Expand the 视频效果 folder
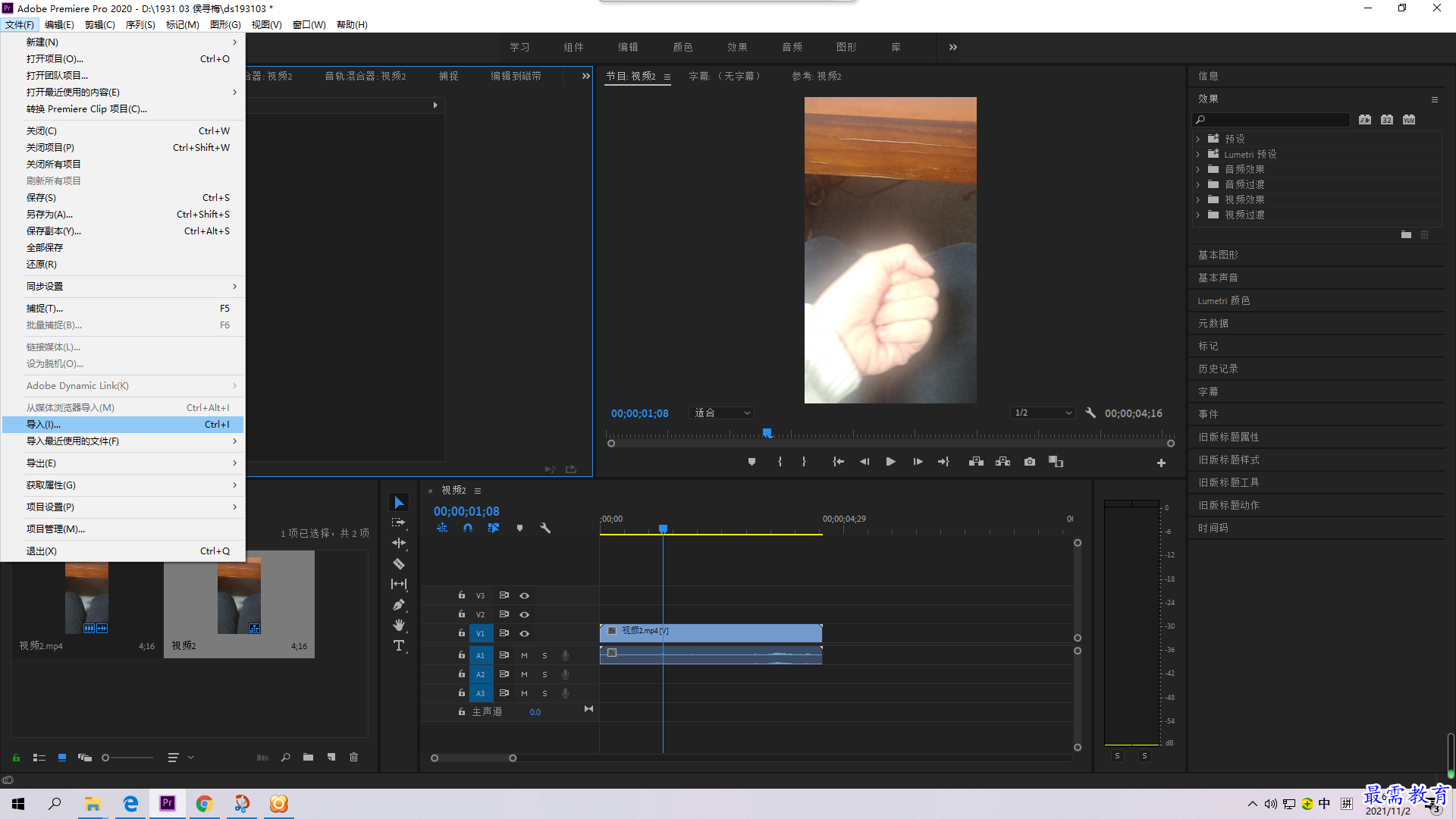Image resolution: width=1456 pixels, height=819 pixels. pos(1198,199)
